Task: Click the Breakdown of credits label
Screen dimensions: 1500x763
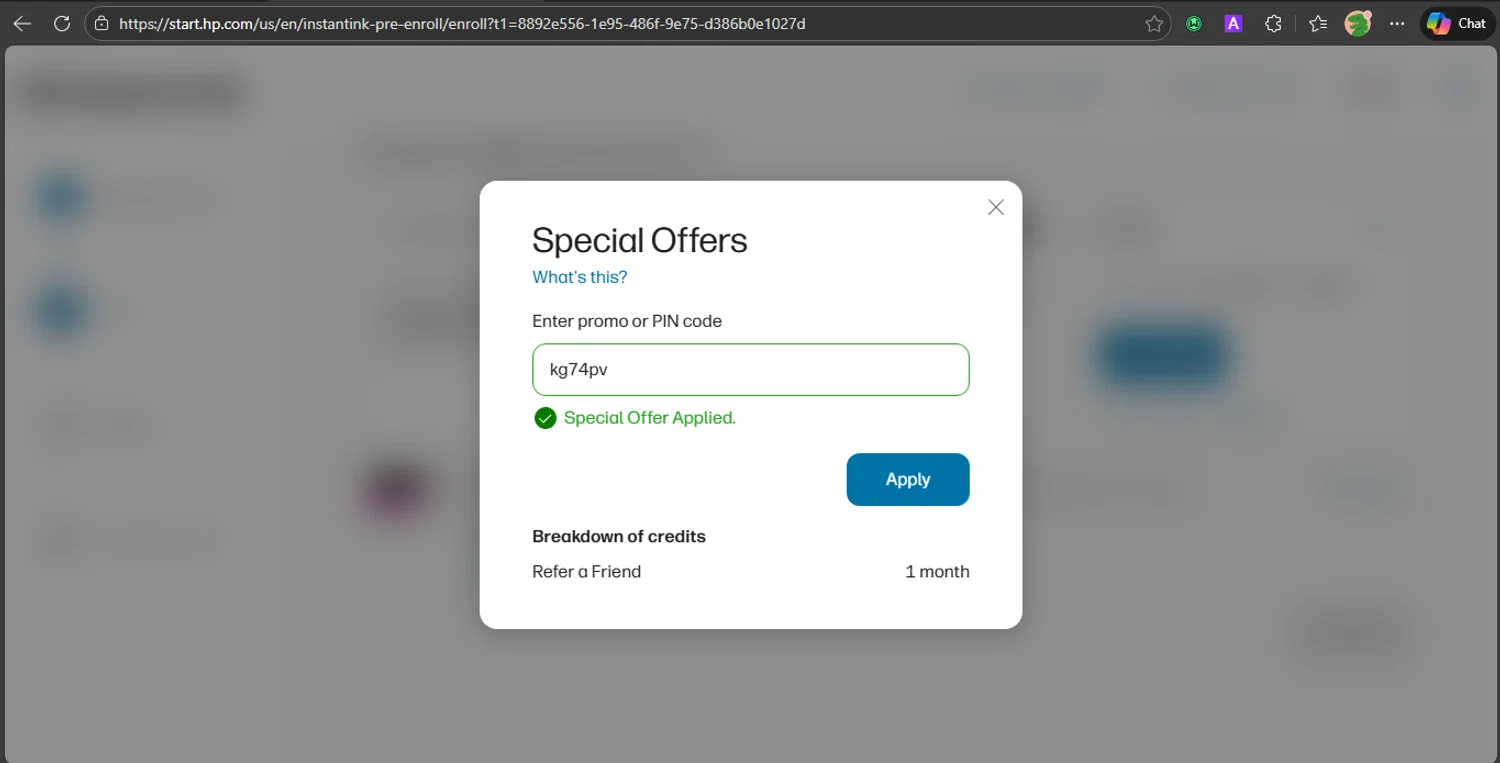Action: pyautogui.click(x=618, y=537)
